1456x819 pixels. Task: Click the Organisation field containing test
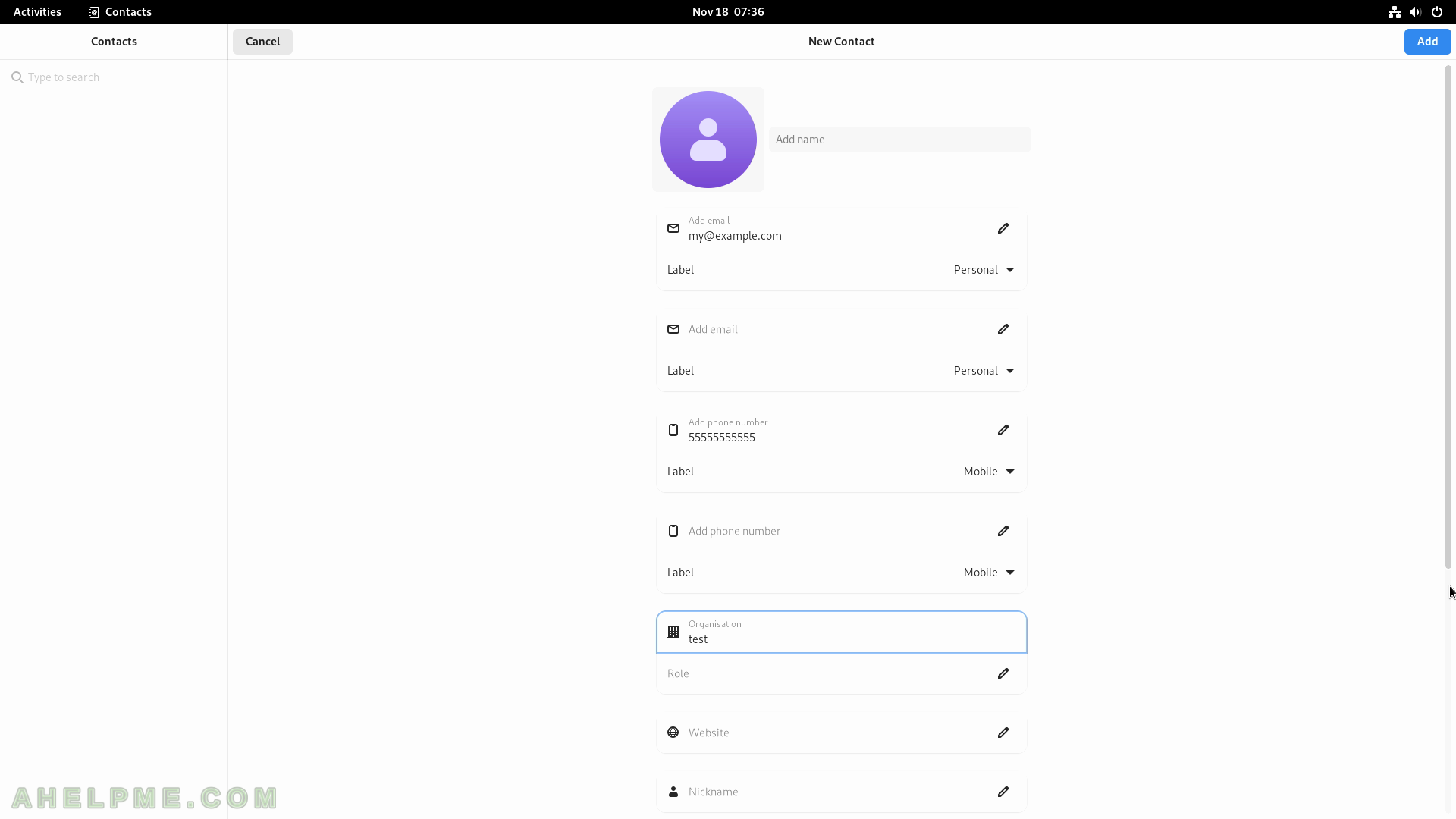tap(842, 632)
